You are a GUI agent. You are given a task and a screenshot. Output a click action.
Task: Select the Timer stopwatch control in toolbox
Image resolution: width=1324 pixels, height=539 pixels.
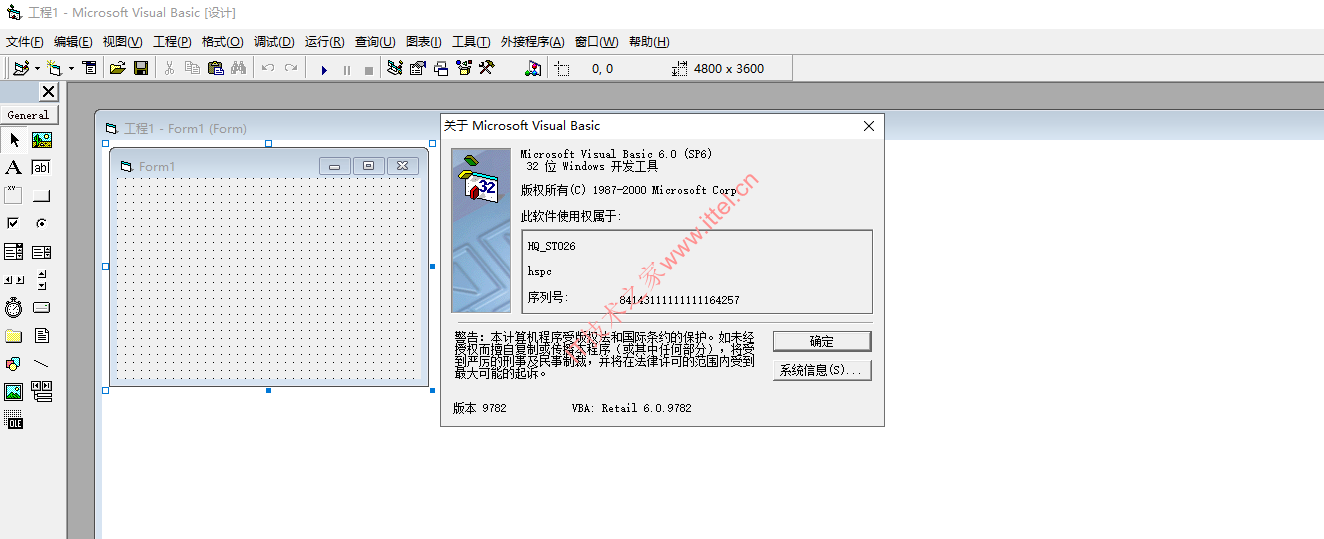(14, 308)
